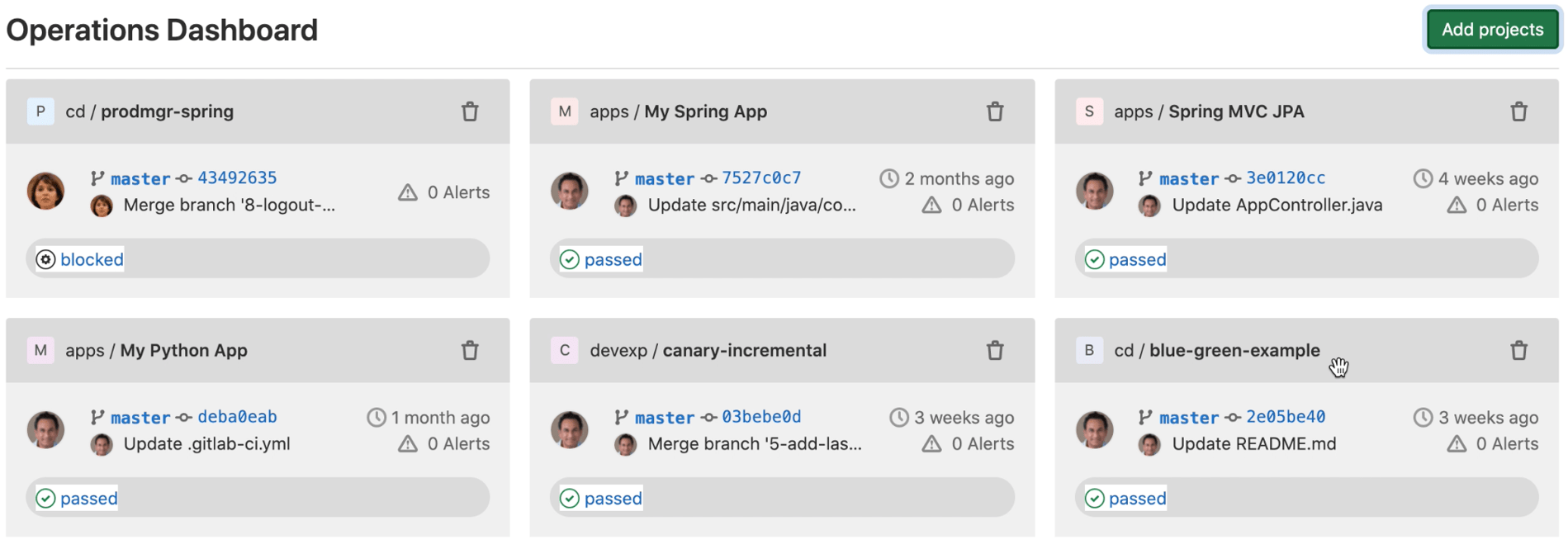This screenshot has height=549, width=1568.
Task: Click the branch icon on prodmgr-spring card
Action: click(x=96, y=177)
